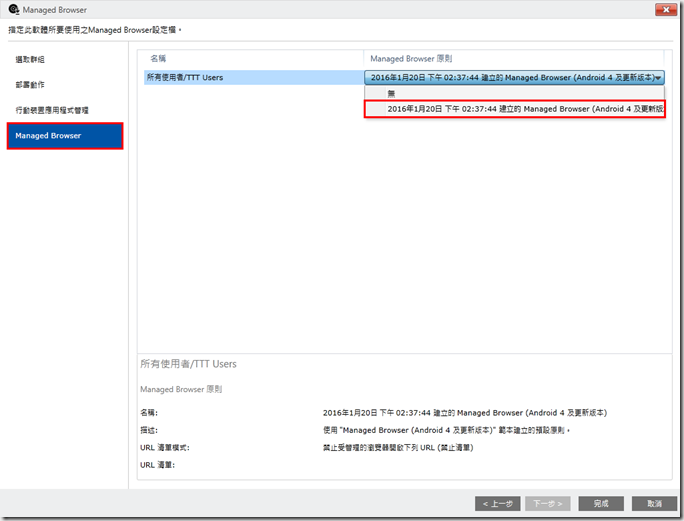684x521 pixels.
Task: Click the 上一步 back button
Action: click(x=497, y=503)
